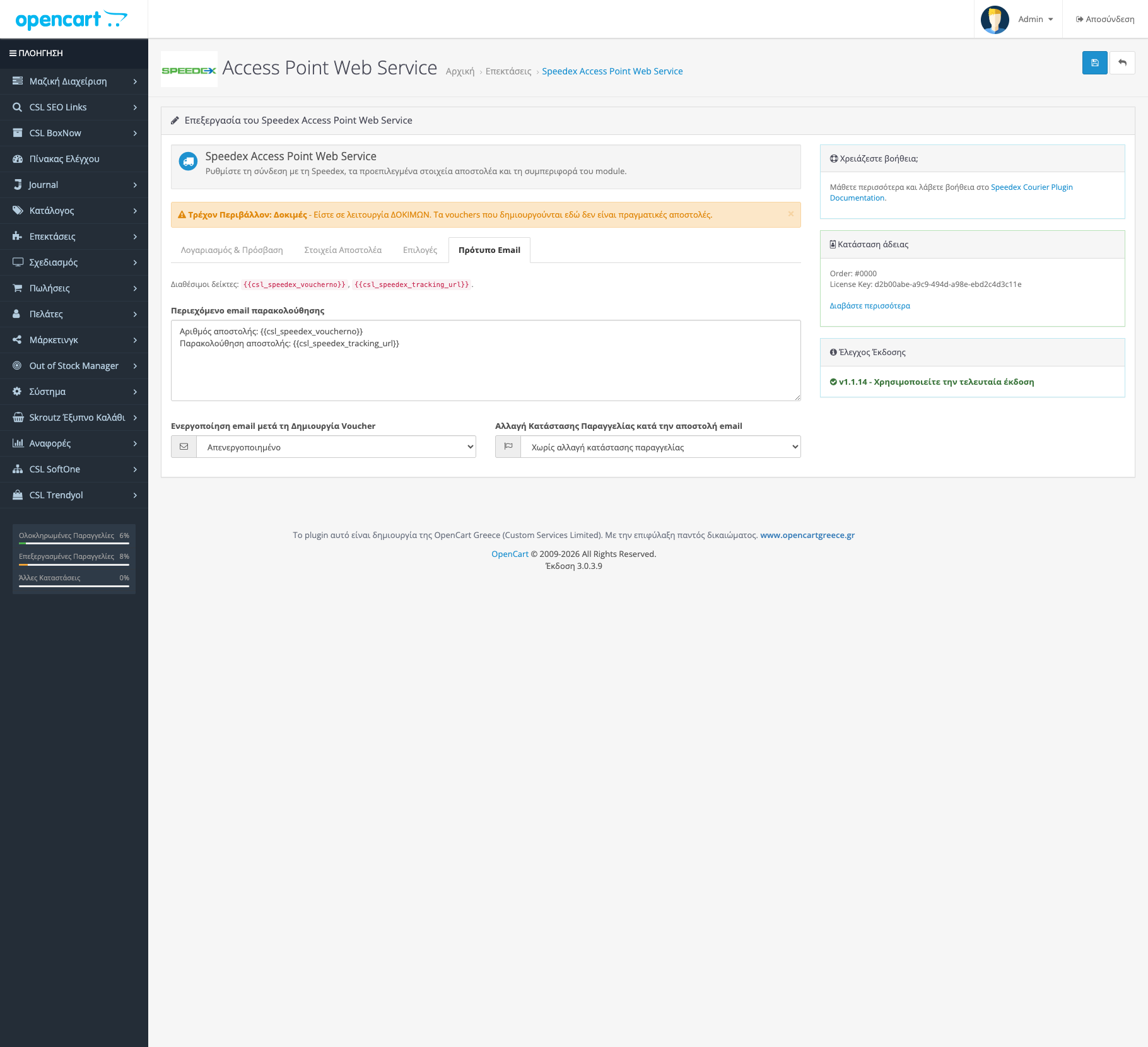Expand the Journal sidebar menu
This screenshot has width=1148, height=1047.
[74, 185]
